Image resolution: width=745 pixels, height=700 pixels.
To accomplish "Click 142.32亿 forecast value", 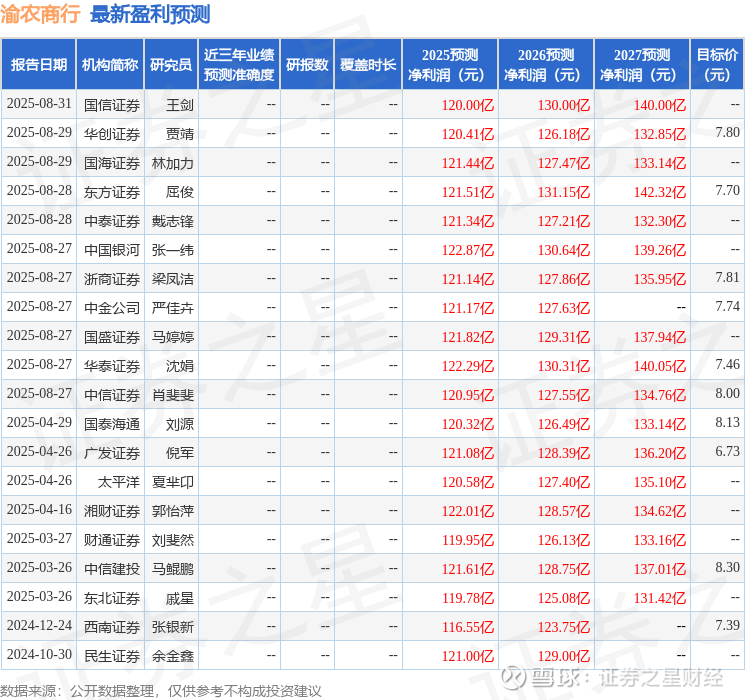I will tap(660, 192).
